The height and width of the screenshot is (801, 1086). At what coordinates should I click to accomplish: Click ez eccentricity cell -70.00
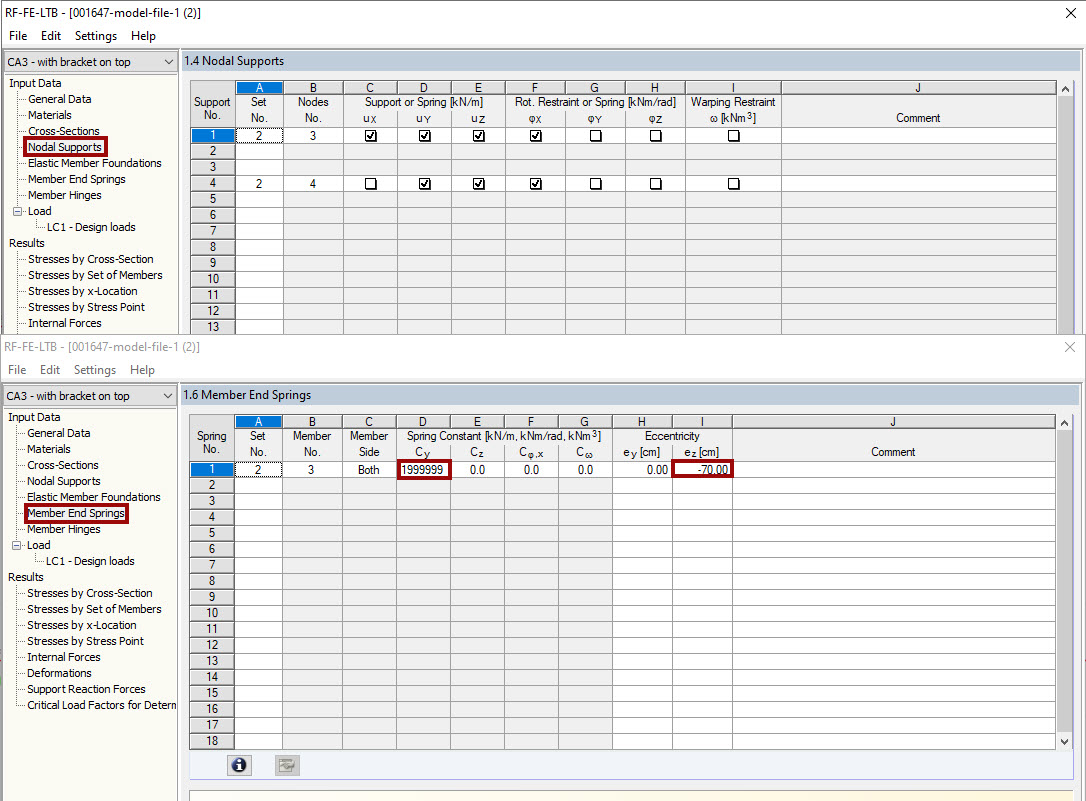pyautogui.click(x=702, y=469)
